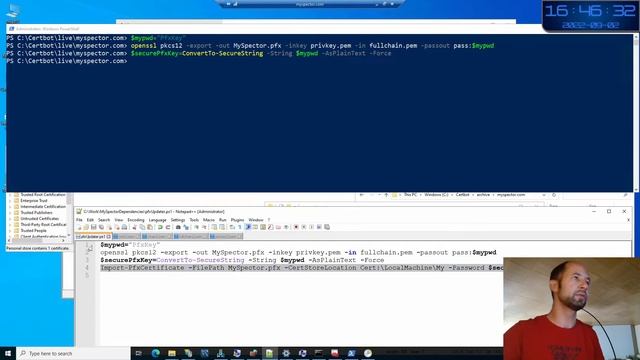Click the PowerShell window vertical scrollbar
Viewport: 640px width, 360px height.
(x=636, y=113)
